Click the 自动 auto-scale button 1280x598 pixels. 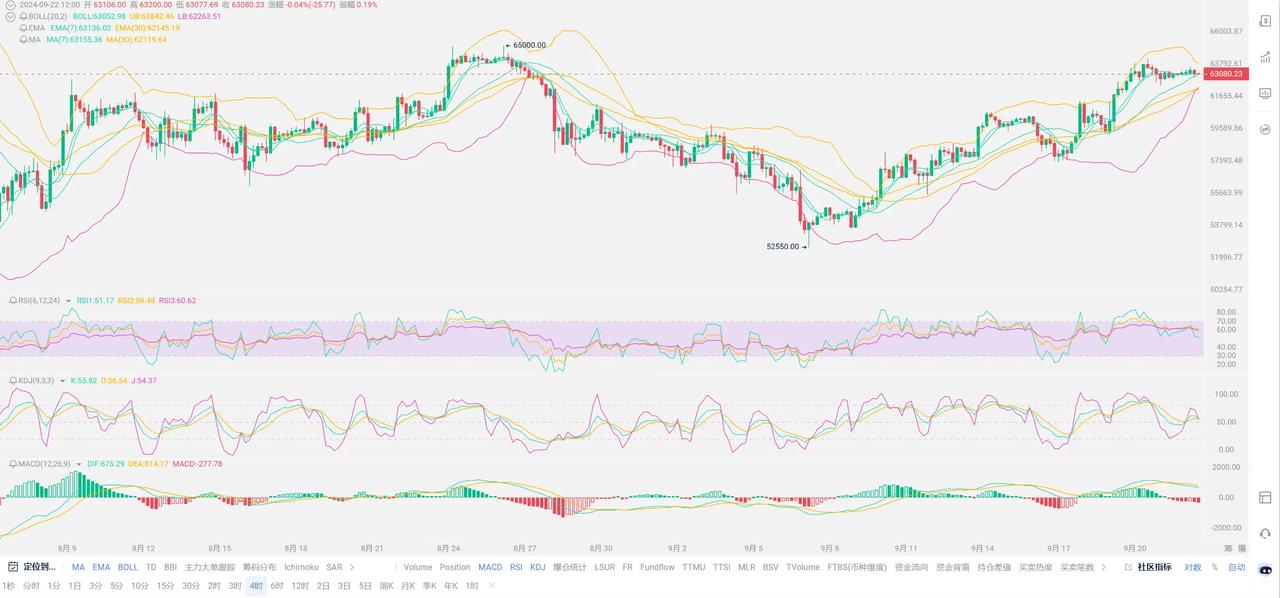pyautogui.click(x=1237, y=567)
